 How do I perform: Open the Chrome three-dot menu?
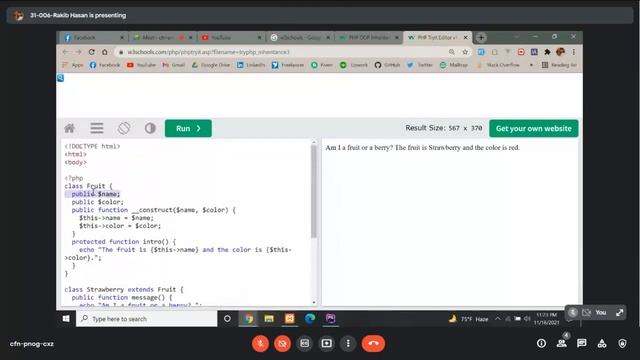click(x=573, y=52)
